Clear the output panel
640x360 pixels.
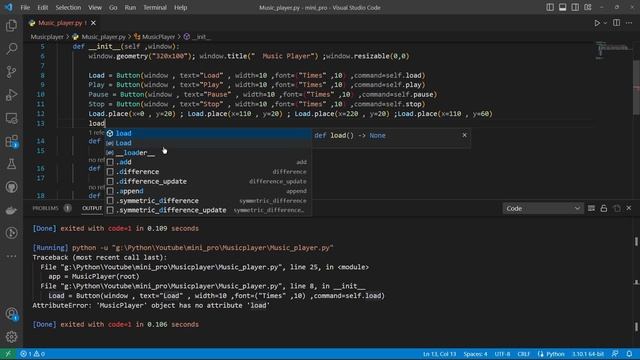click(x=591, y=209)
